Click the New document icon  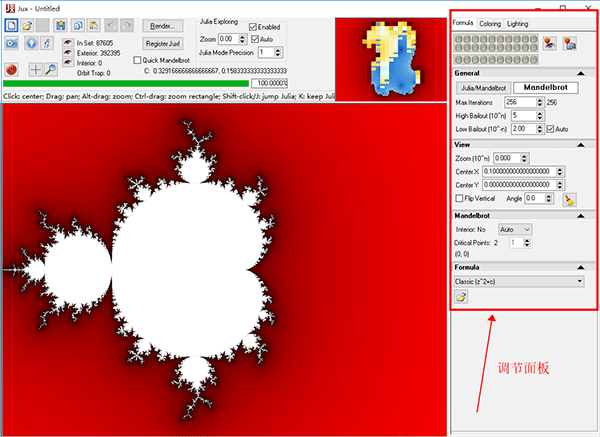coord(11,23)
